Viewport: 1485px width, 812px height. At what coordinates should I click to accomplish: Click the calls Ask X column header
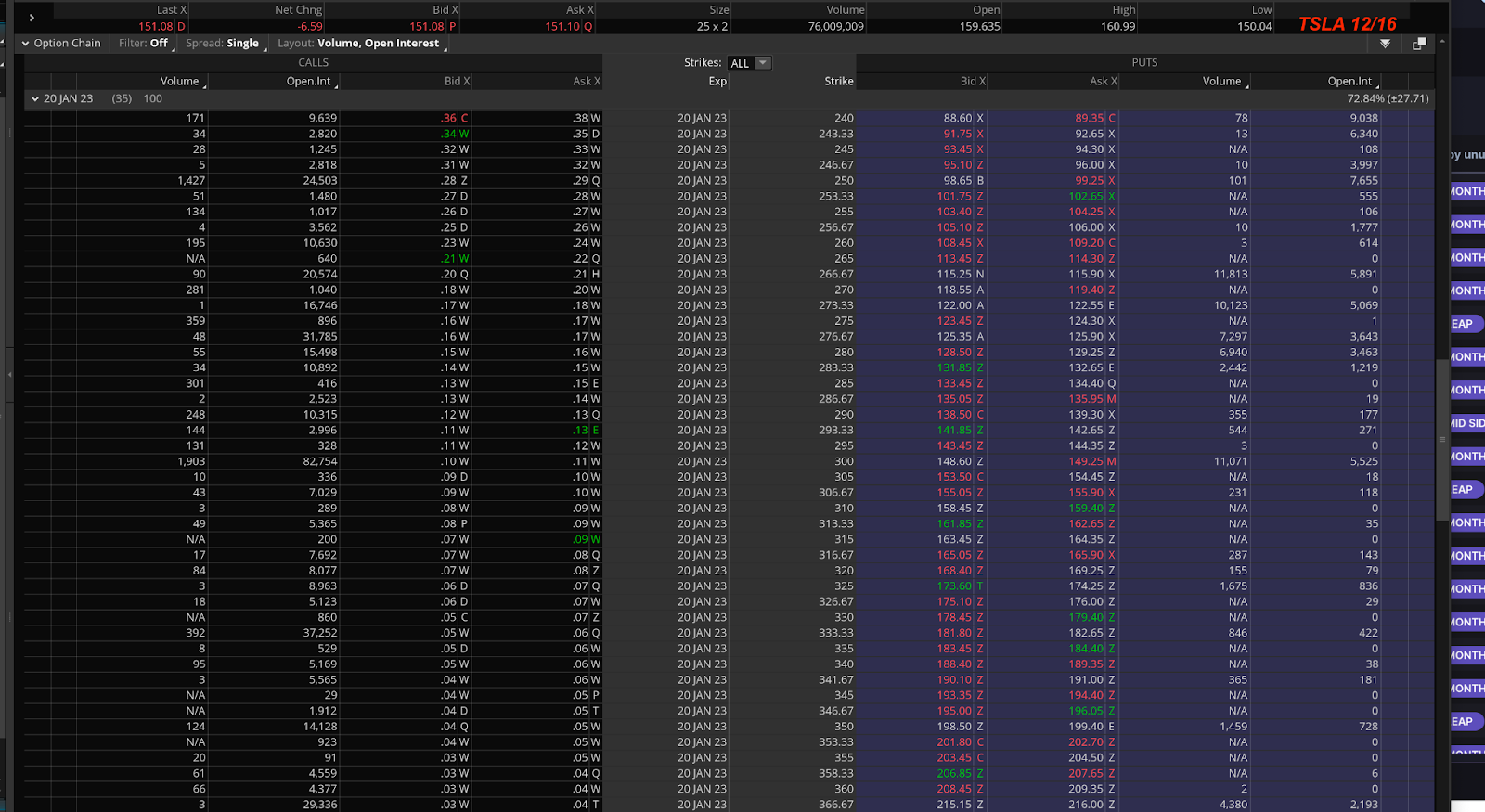tap(587, 82)
